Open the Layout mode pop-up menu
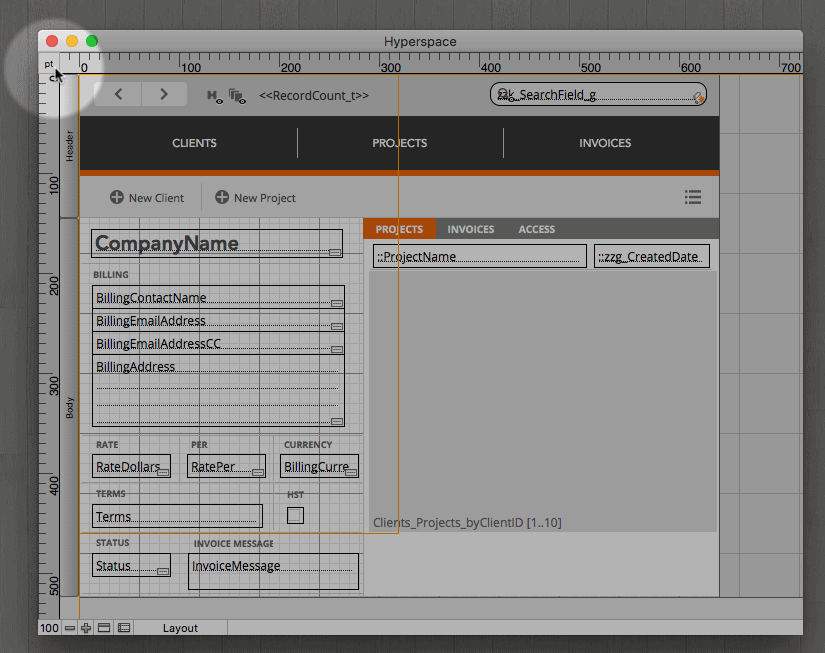The height and width of the screenshot is (653, 825). (x=180, y=628)
